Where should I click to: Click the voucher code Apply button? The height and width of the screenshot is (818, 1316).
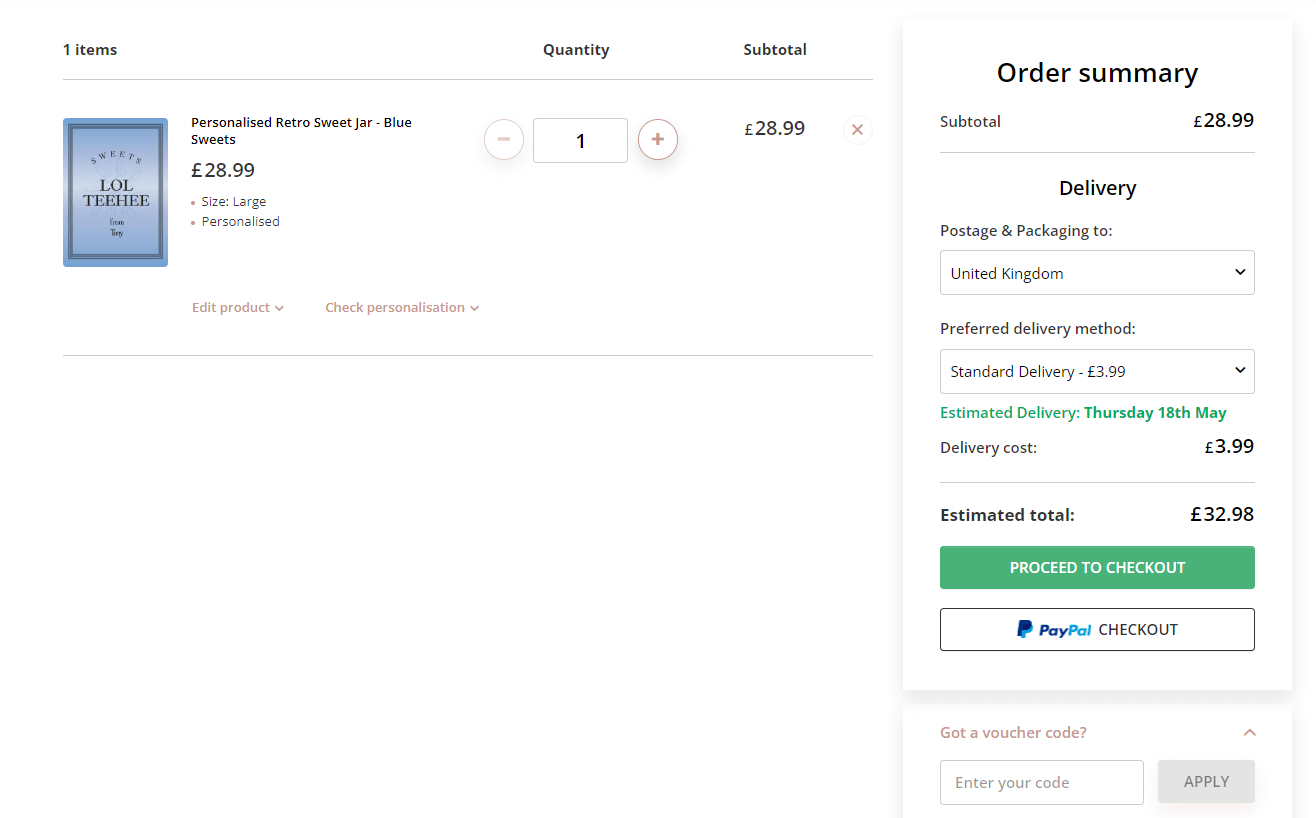coord(1206,781)
